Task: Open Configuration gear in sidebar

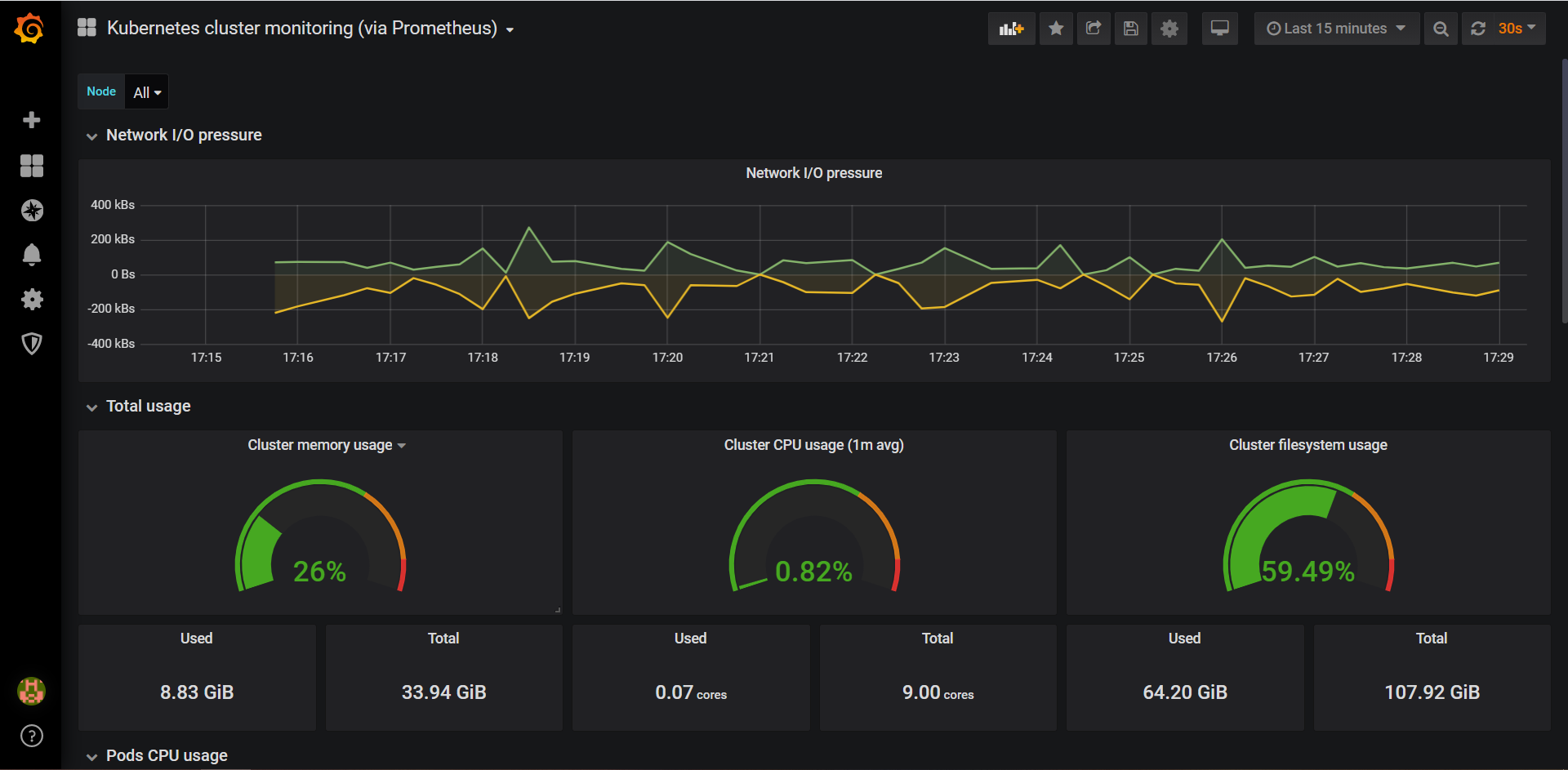Action: (x=31, y=299)
